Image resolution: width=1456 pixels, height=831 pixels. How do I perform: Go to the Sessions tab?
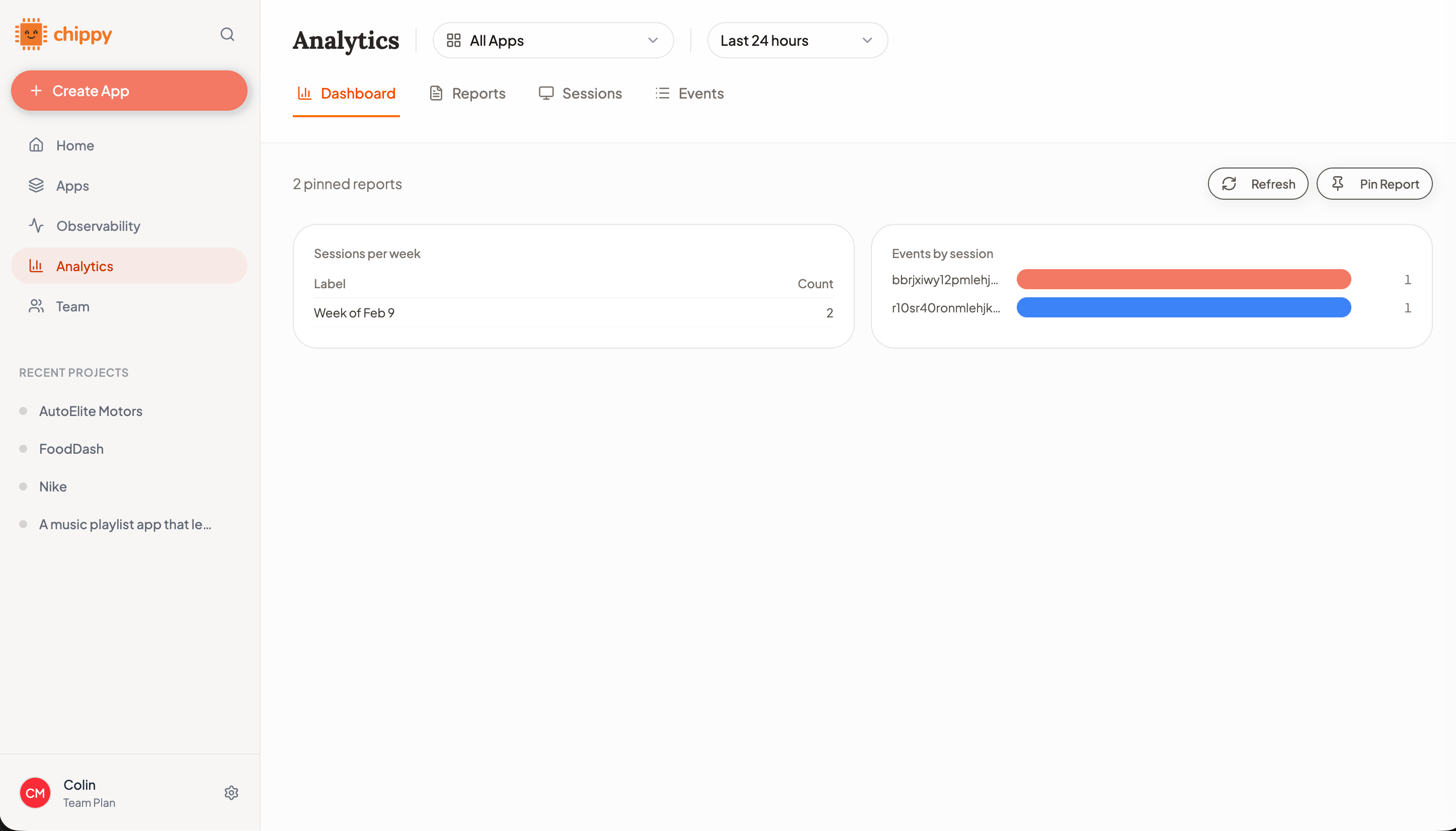[x=581, y=94]
